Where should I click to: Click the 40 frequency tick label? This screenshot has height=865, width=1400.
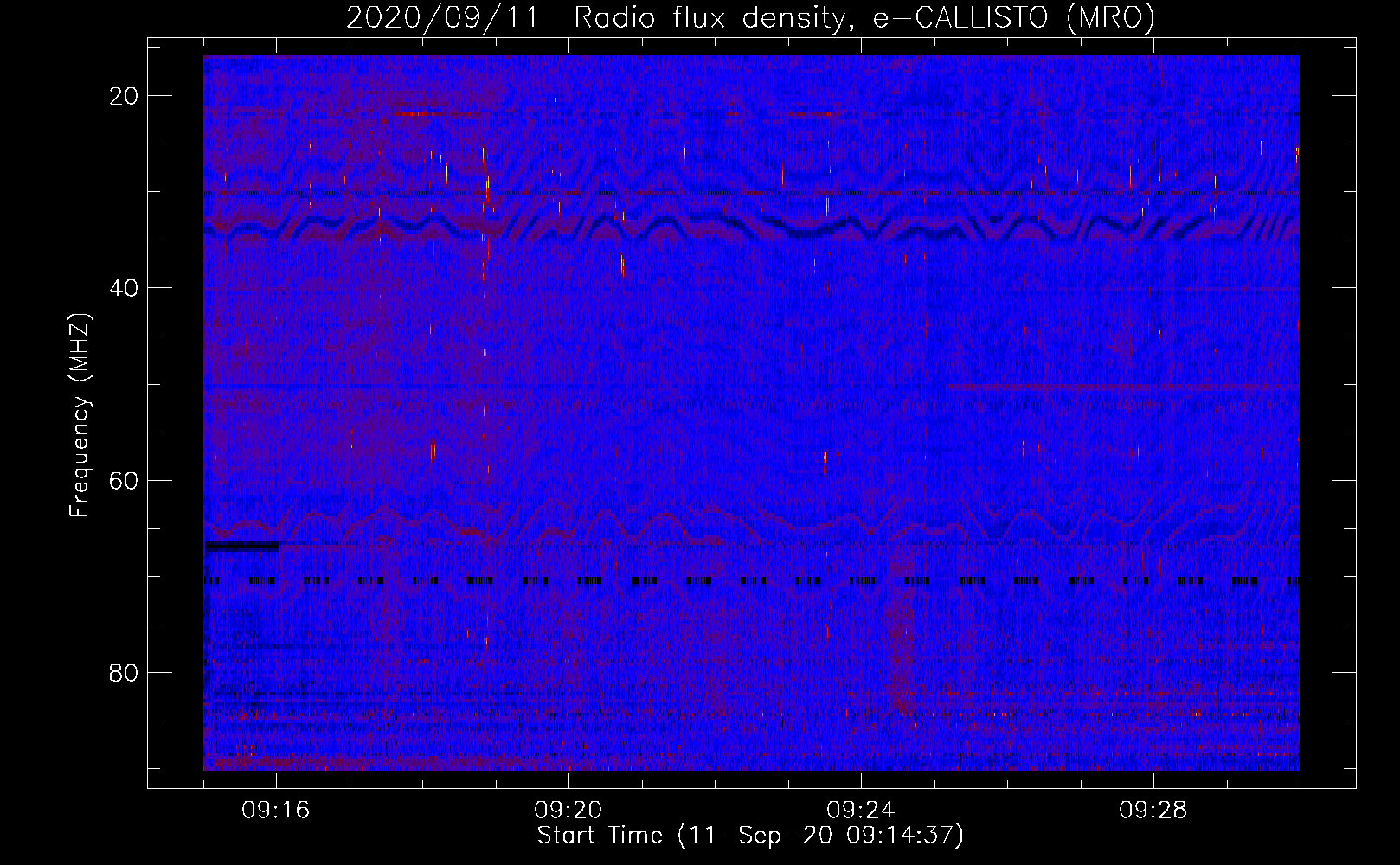pyautogui.click(x=125, y=288)
